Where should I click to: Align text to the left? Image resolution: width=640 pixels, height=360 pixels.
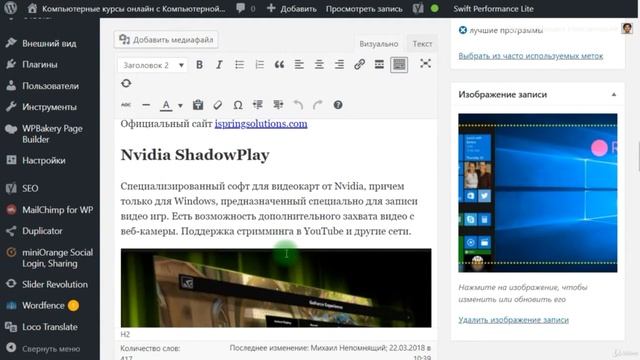point(299,64)
